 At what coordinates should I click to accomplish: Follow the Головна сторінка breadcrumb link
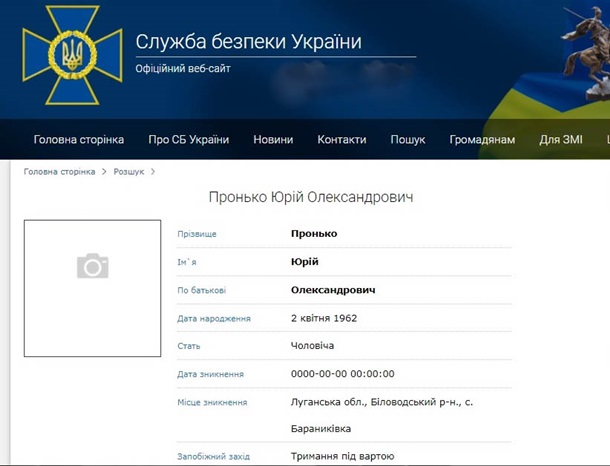tap(59, 172)
